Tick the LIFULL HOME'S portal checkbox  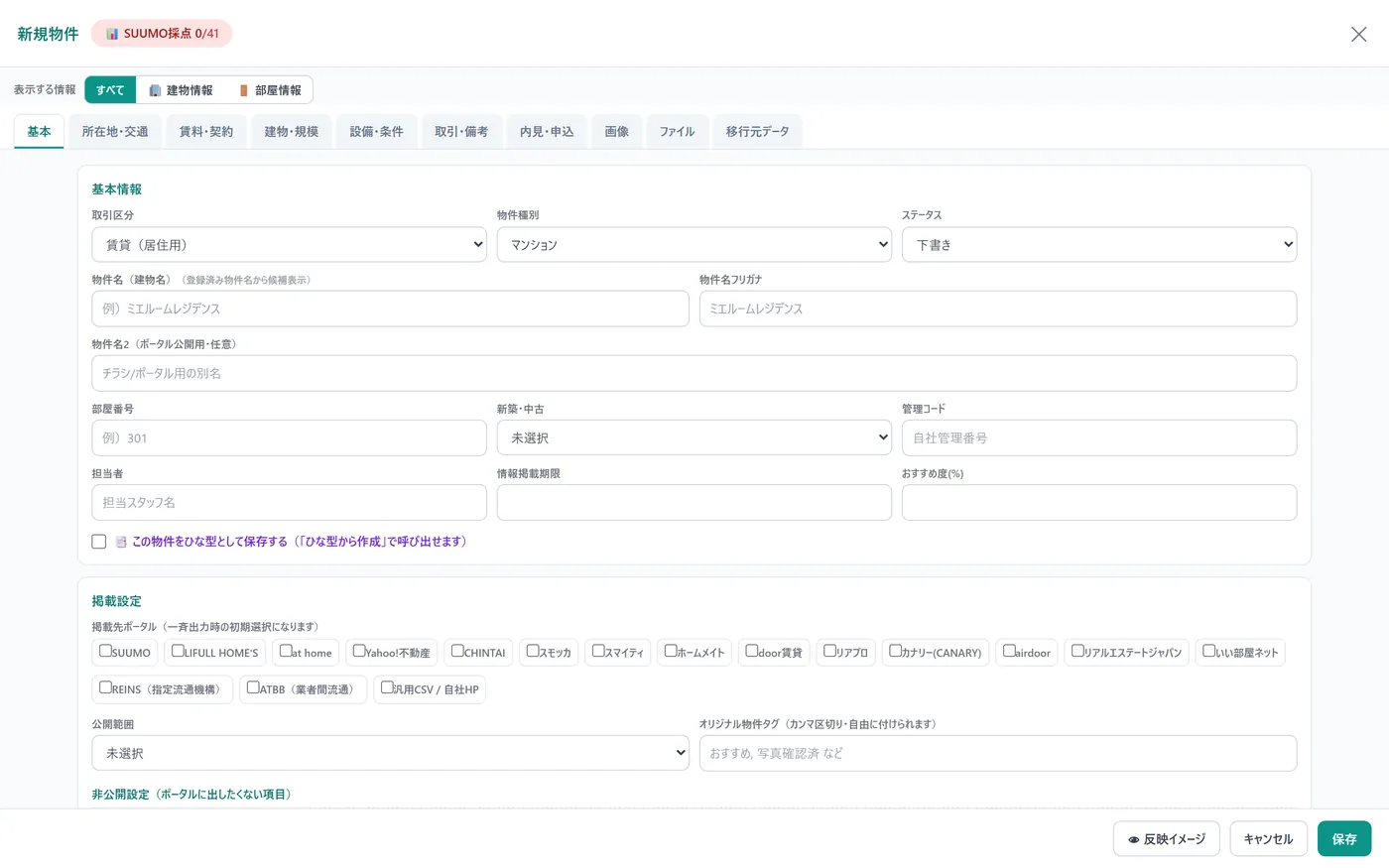tap(178, 651)
